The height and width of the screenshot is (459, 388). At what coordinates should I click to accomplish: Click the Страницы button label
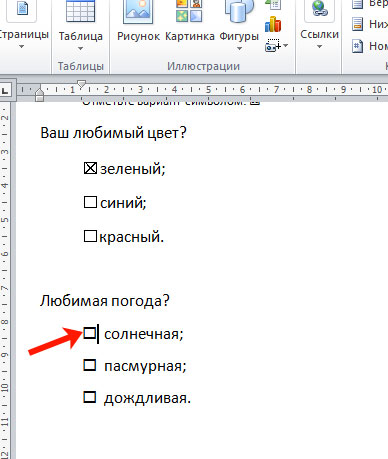[x=24, y=34]
